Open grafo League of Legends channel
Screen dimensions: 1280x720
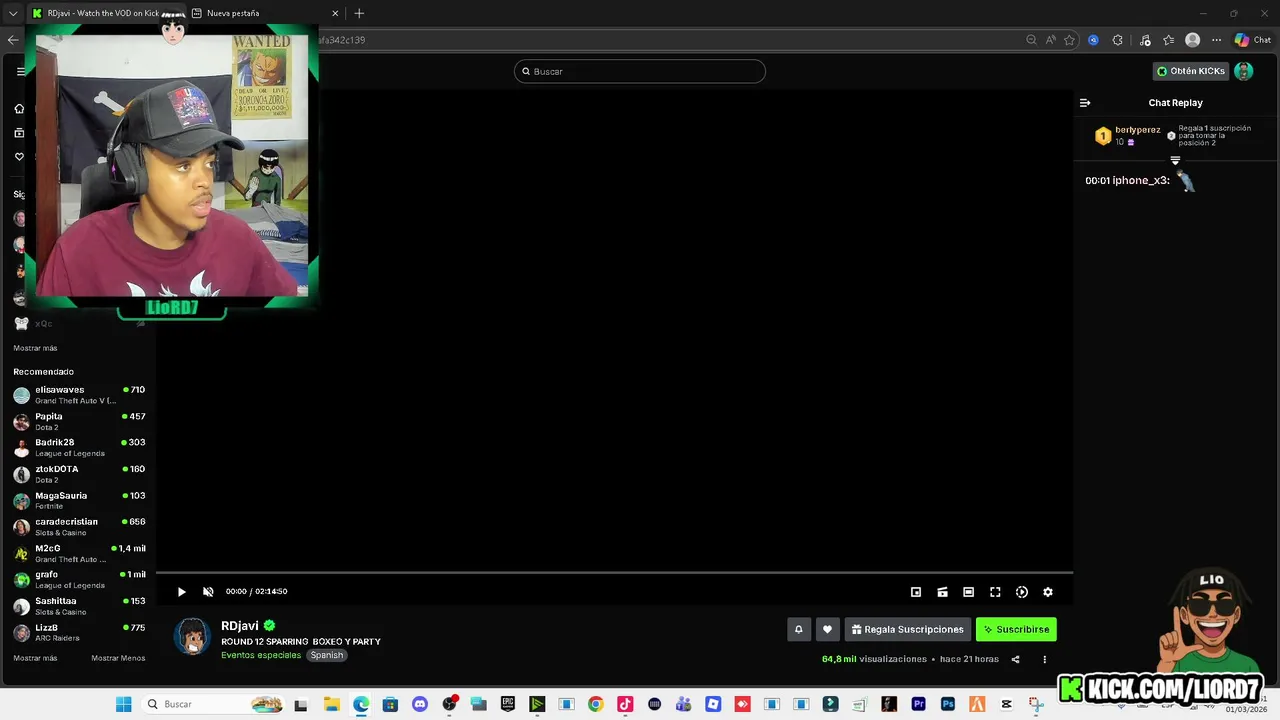[79, 580]
